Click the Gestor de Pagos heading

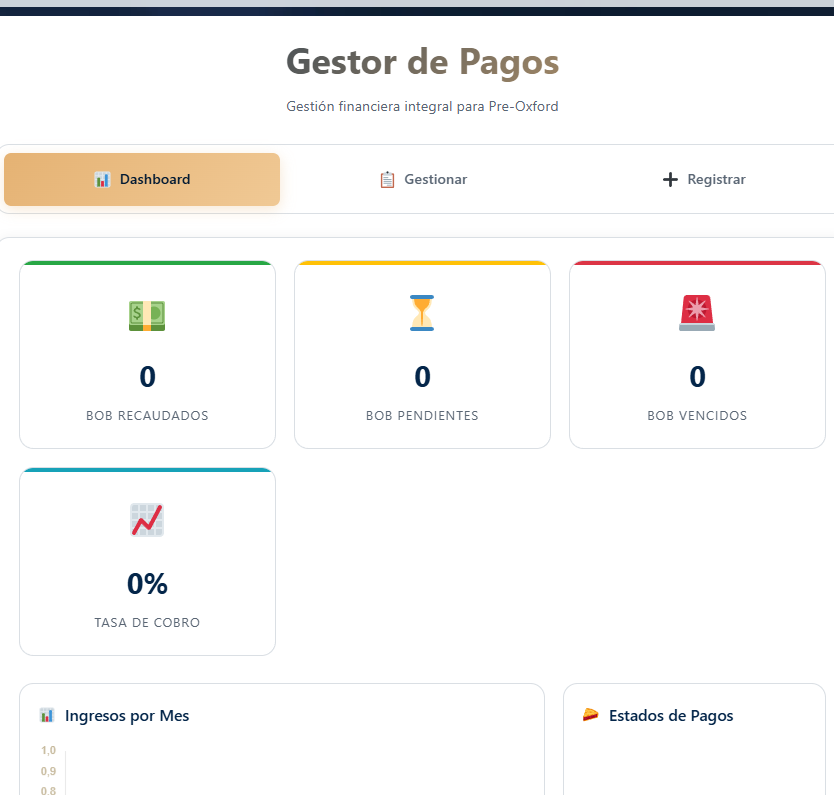pyautogui.click(x=422, y=62)
